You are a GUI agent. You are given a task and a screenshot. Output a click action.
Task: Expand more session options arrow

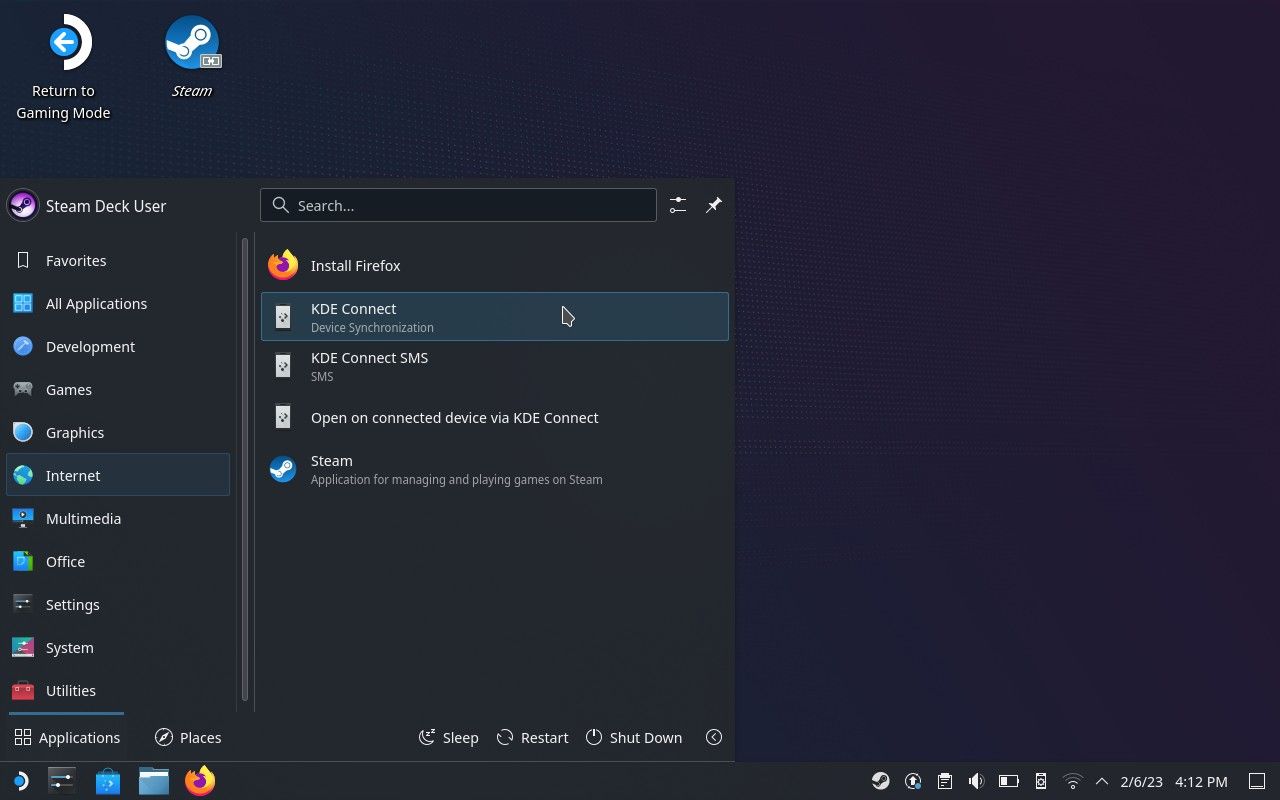(714, 737)
